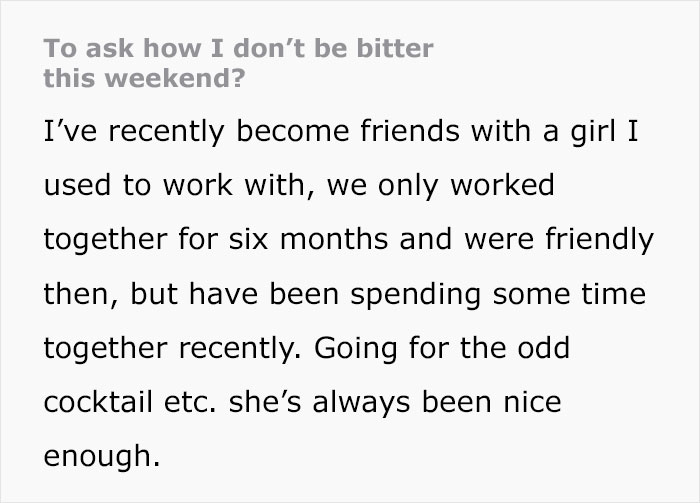
Task: Click the word "nice" near the paragraph end
Action: [531, 402]
